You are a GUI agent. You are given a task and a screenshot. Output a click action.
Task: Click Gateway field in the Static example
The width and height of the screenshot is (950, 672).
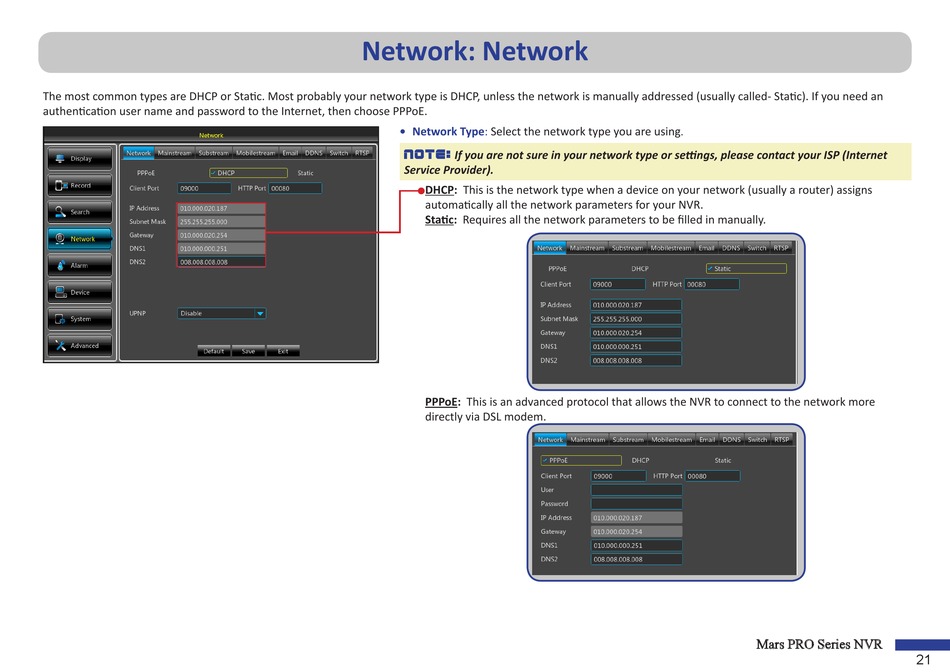[x=636, y=333]
